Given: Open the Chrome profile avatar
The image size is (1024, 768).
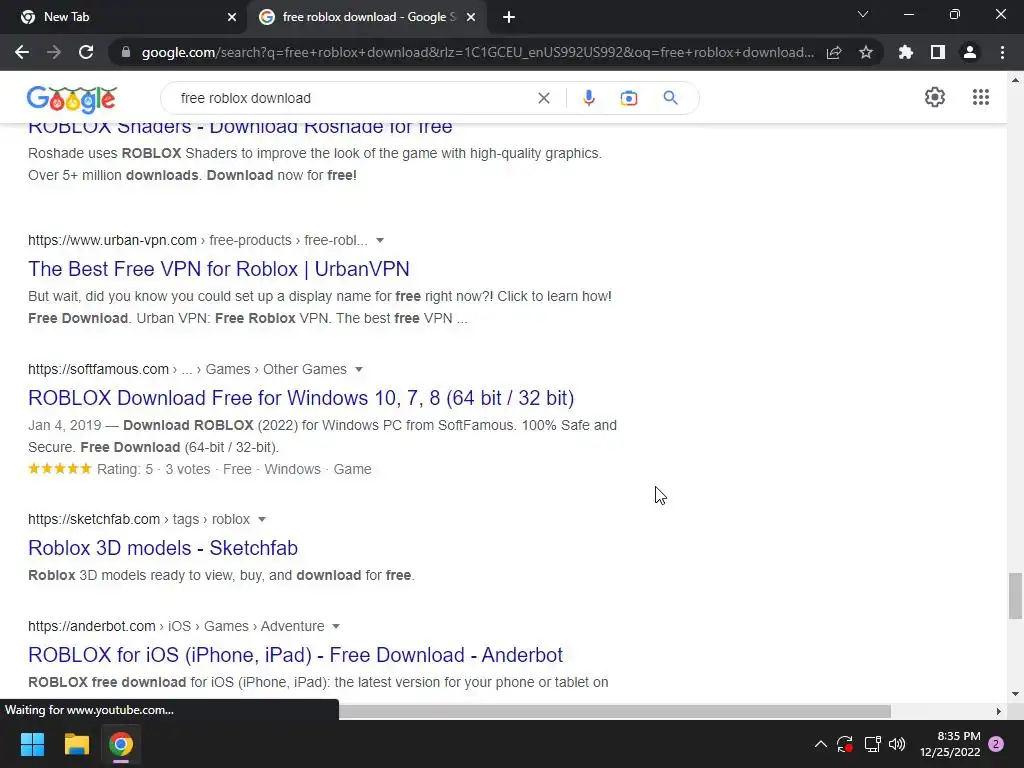Looking at the screenshot, I should tap(970, 52).
